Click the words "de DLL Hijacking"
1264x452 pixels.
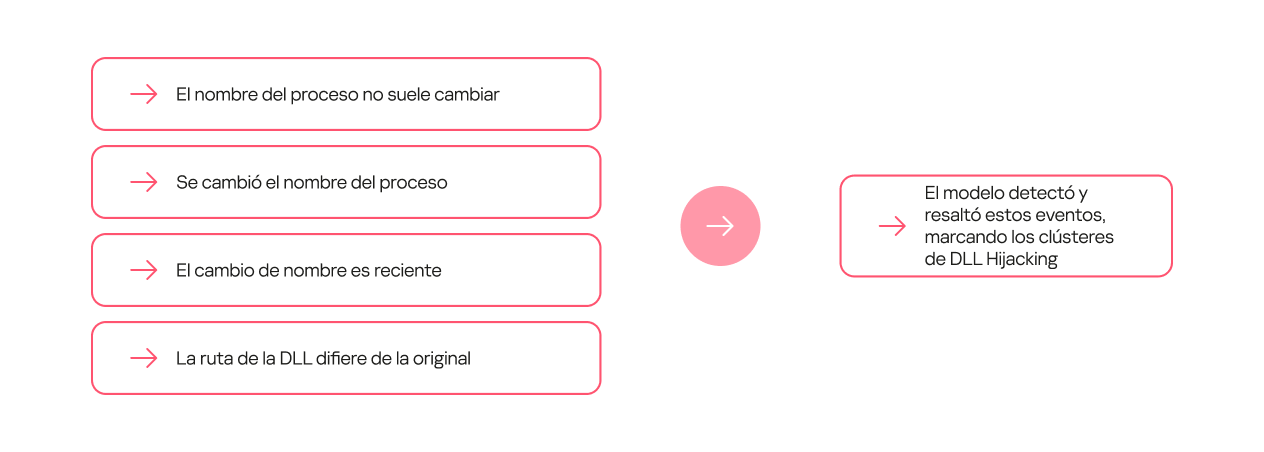click(991, 259)
